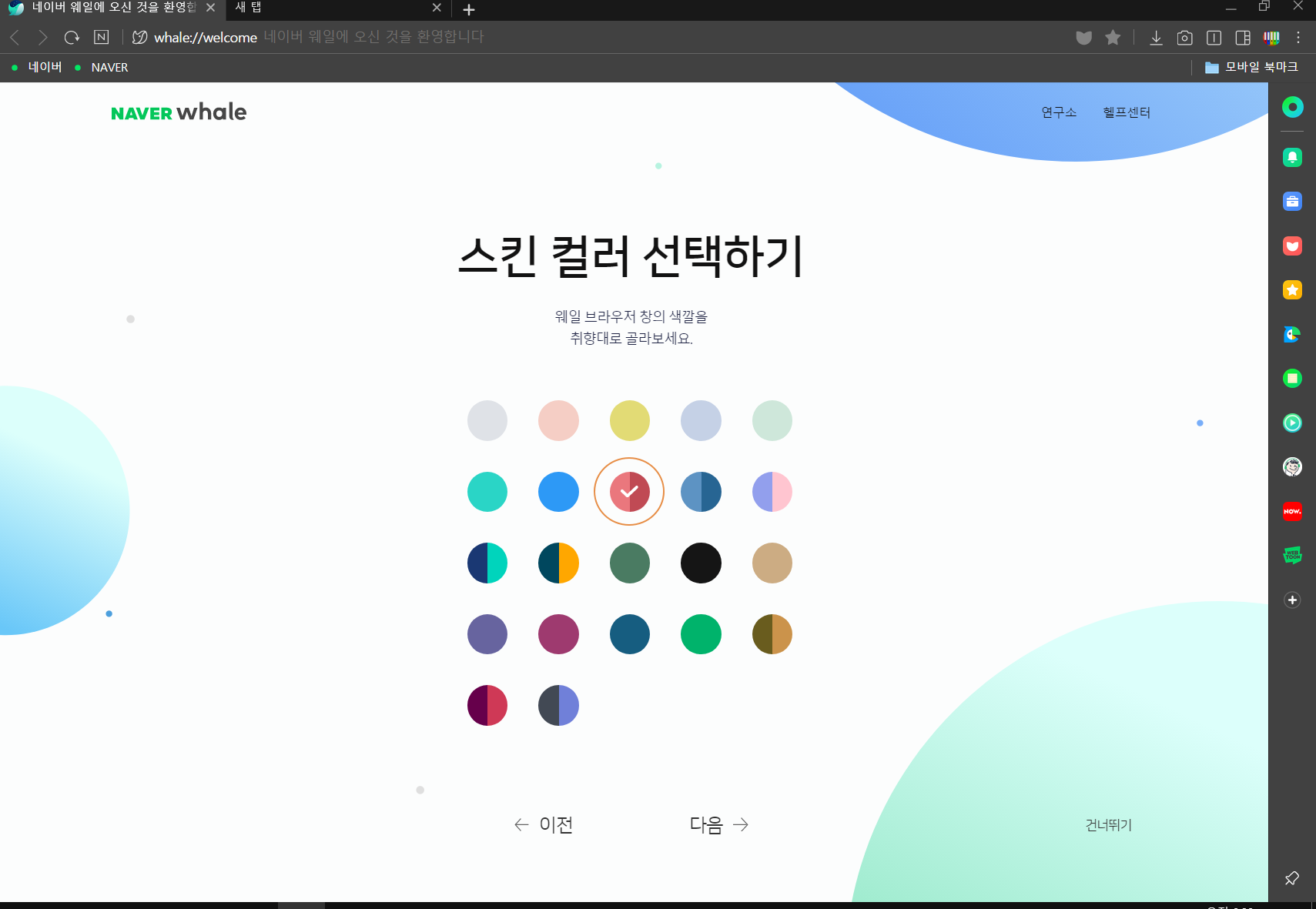This screenshot has width=1316, height=909.
Task: Choose the olive and caramel skin color
Action: [772, 634]
